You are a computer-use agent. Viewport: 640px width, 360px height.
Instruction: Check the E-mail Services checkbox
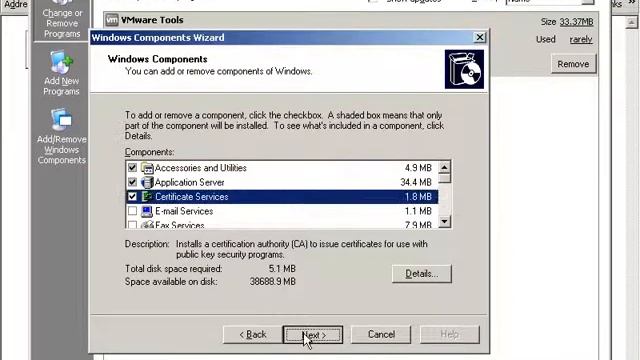point(132,211)
